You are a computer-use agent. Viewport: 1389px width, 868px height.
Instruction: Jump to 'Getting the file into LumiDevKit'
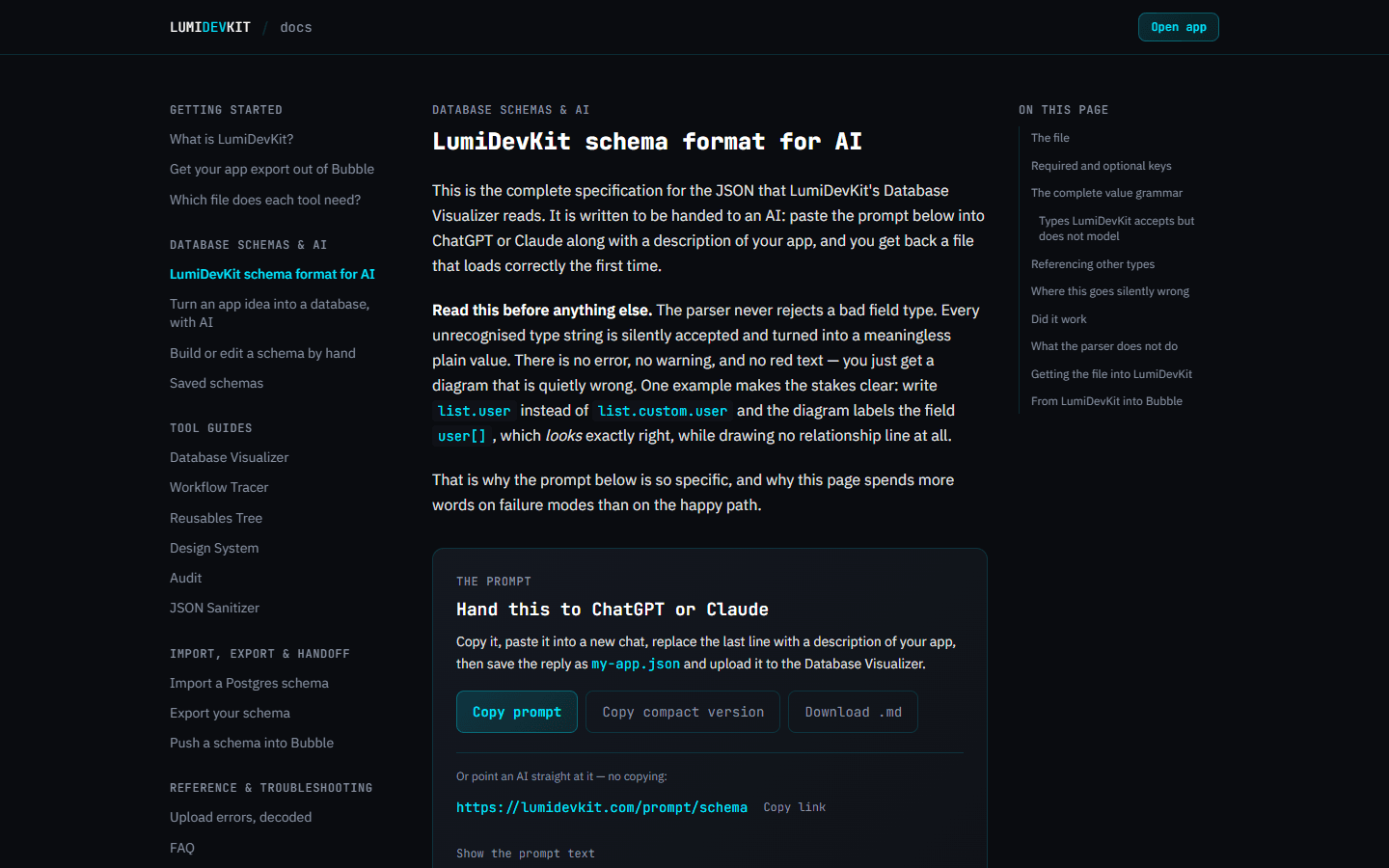click(1111, 374)
